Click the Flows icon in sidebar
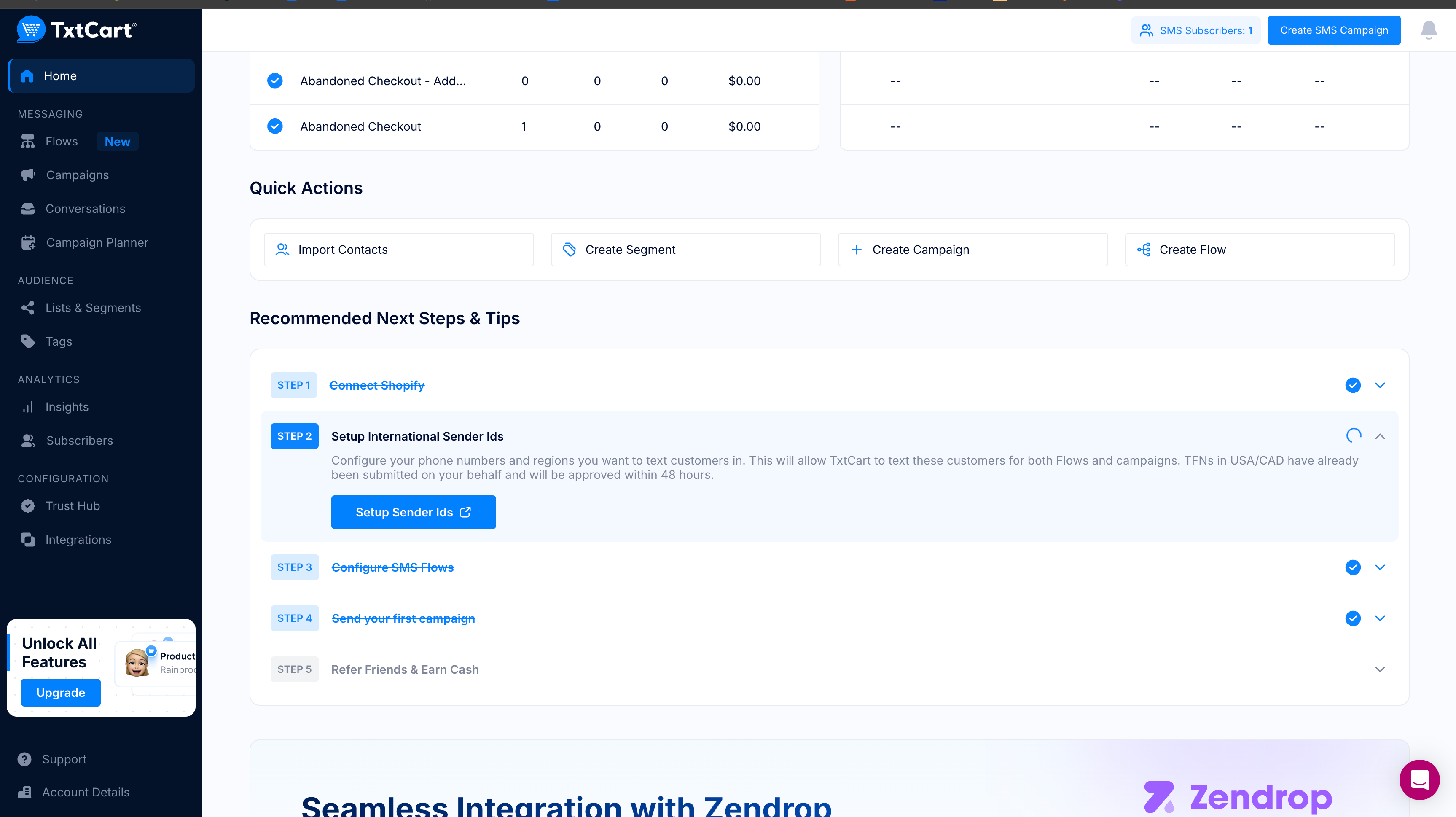 click(28, 141)
